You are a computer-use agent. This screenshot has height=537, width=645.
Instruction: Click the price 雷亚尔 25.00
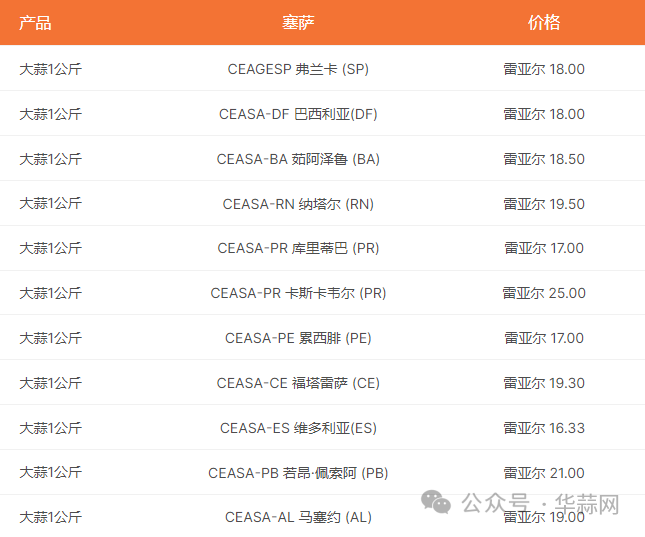point(544,293)
